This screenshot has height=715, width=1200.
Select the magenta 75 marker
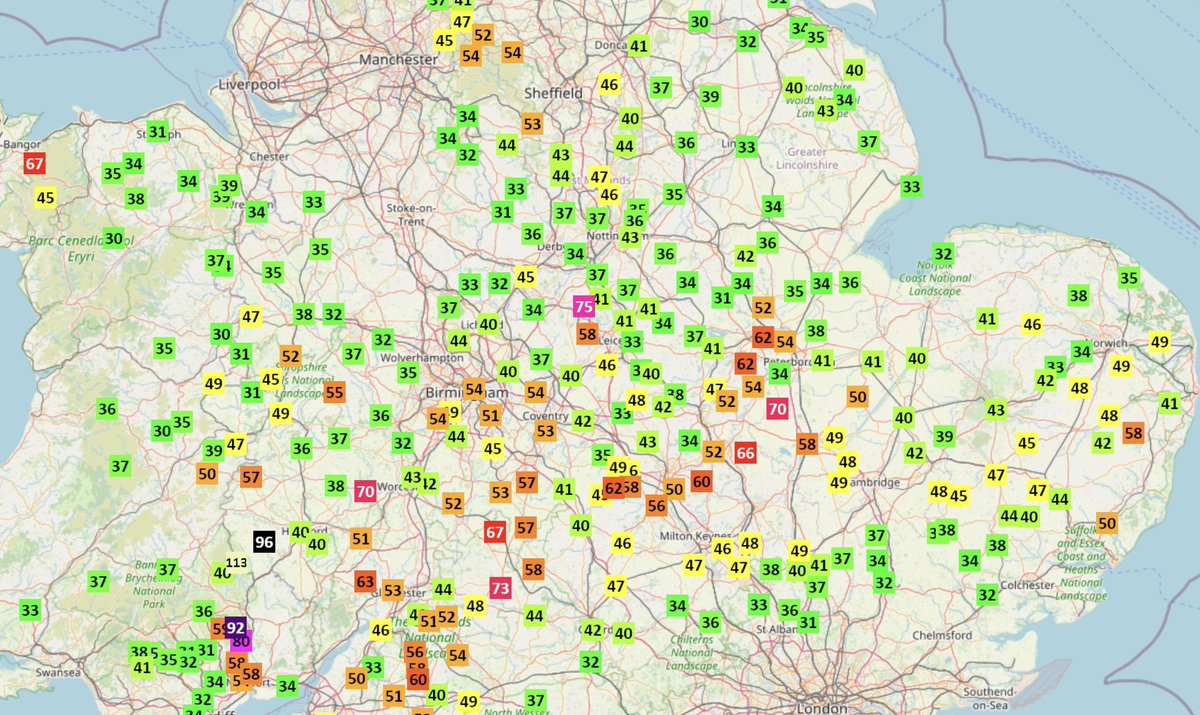(584, 307)
